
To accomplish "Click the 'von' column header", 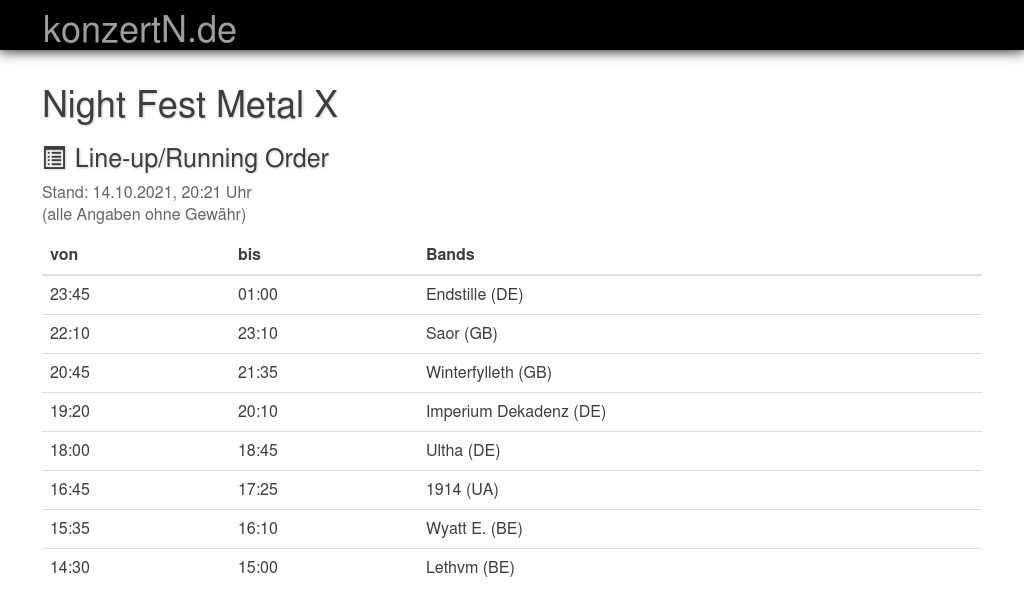I will click(64, 254).
